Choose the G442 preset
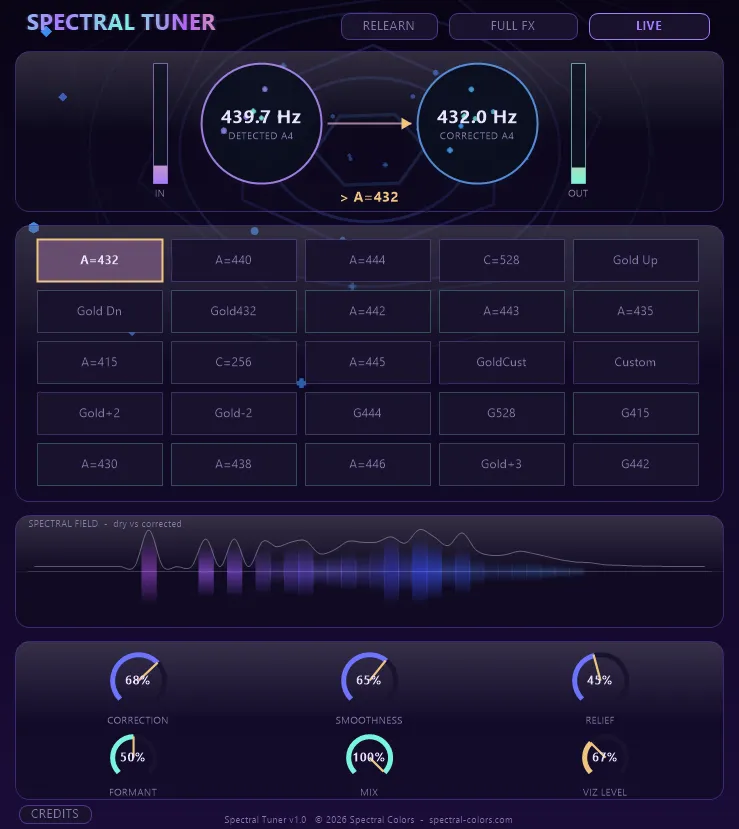 [x=635, y=464]
